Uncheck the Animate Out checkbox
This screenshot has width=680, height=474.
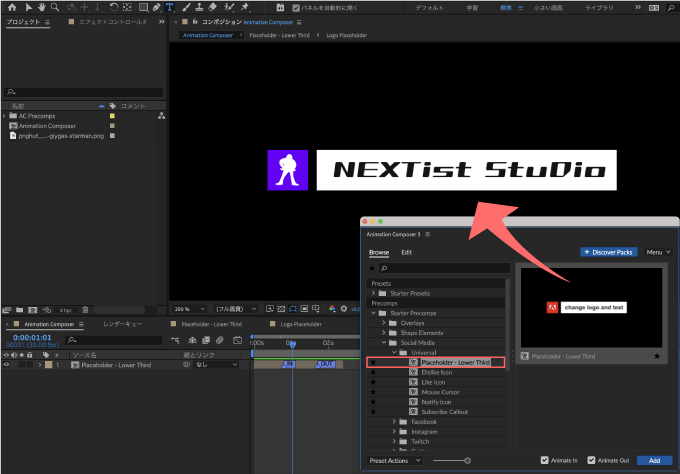[x=591, y=460]
